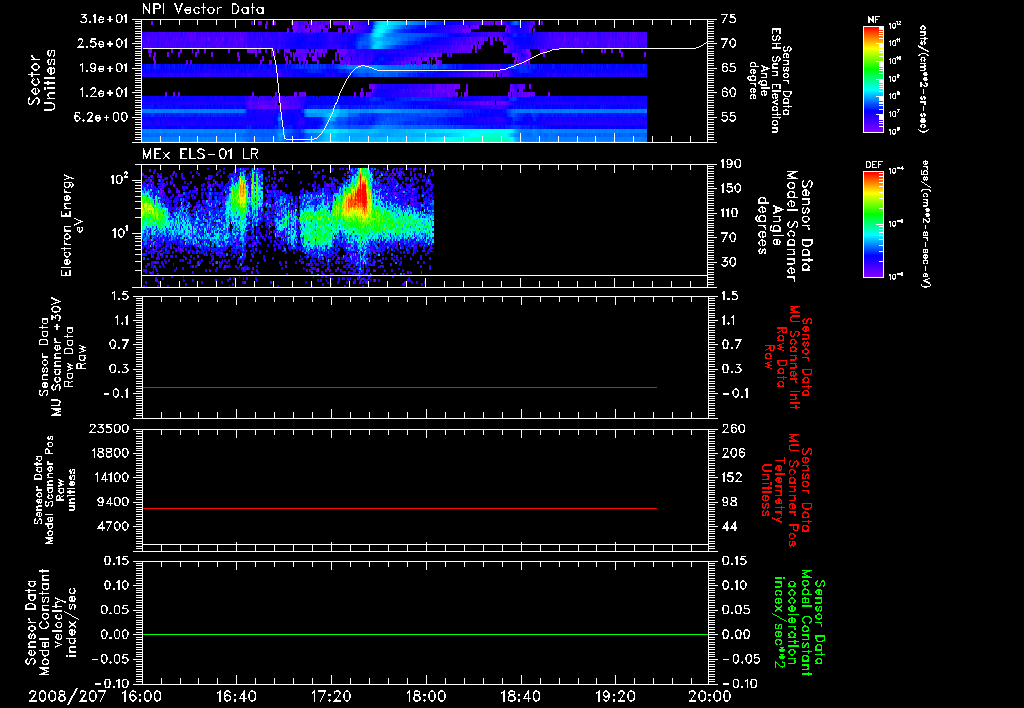Click the green velocity line at zero
The image size is (1024, 708).
tap(425, 634)
